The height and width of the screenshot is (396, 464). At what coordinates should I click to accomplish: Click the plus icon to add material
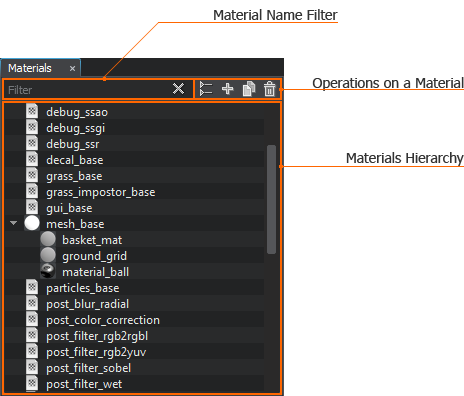coord(227,89)
